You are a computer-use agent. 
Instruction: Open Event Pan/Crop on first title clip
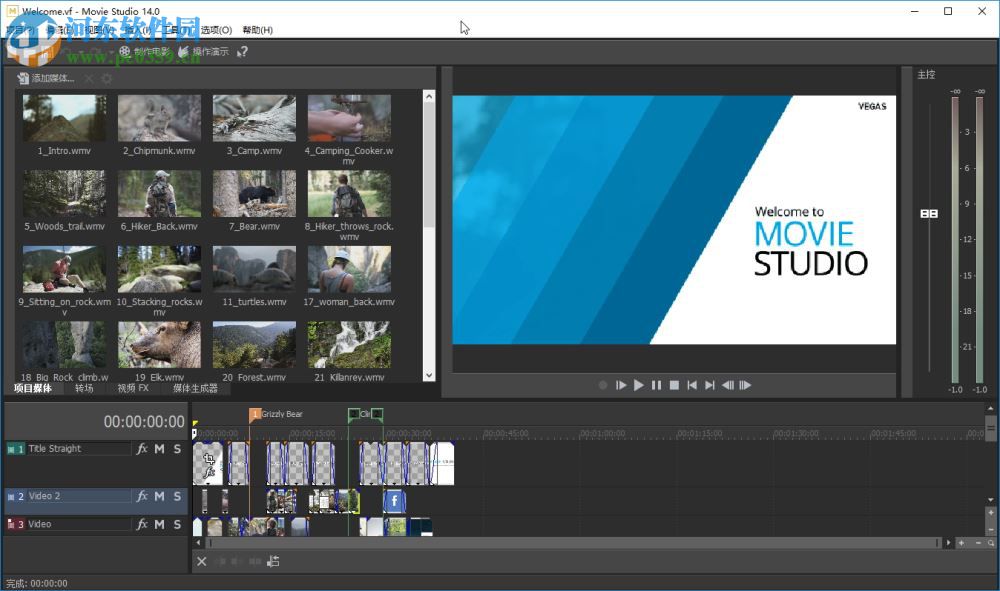[209, 458]
